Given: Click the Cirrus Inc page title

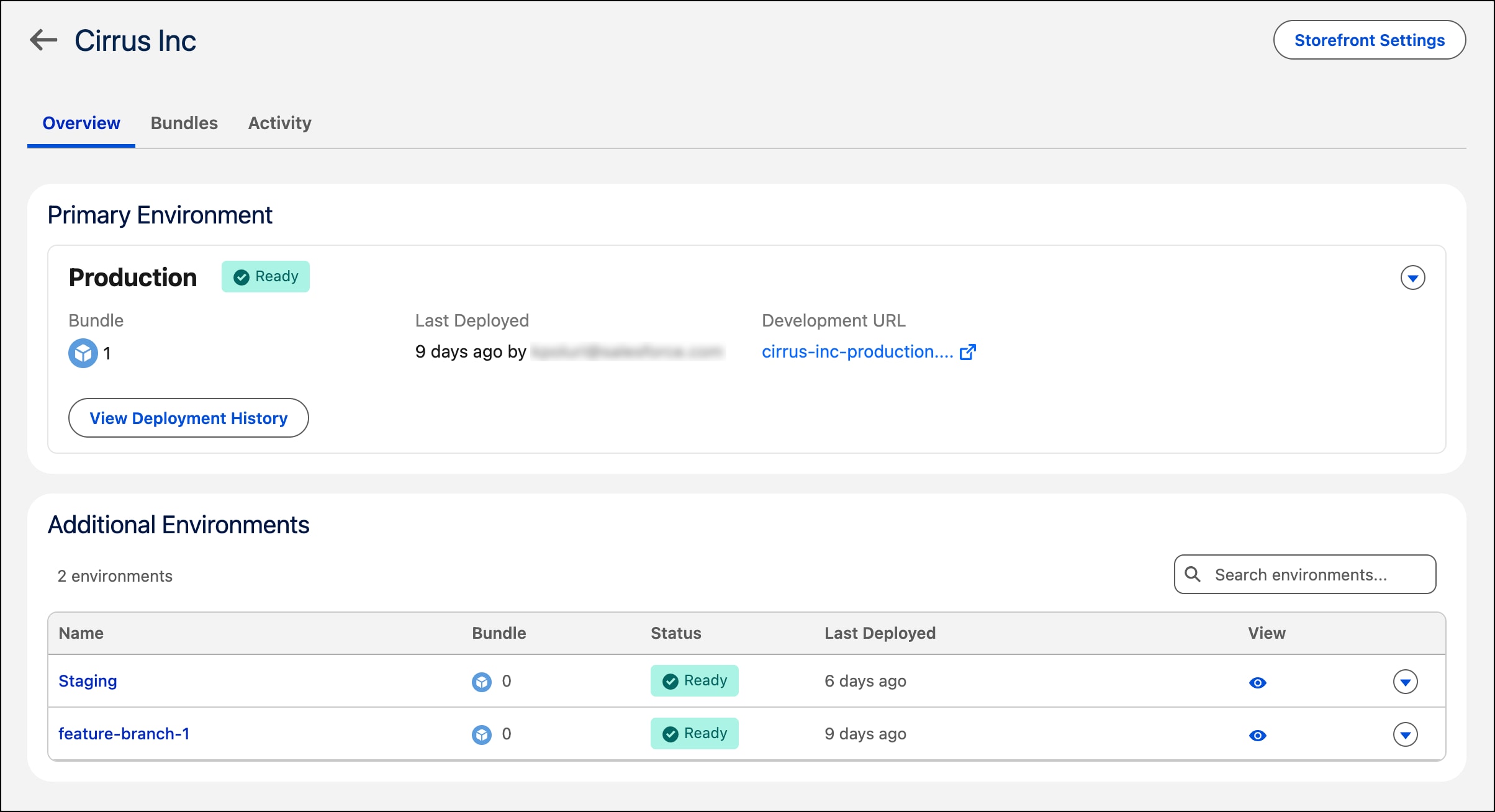Looking at the screenshot, I should pyautogui.click(x=135, y=41).
